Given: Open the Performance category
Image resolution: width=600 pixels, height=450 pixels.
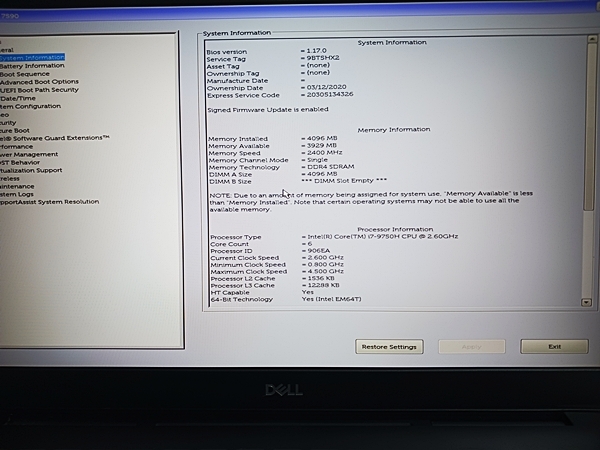Looking at the screenshot, I should pyautogui.click(x=16, y=147).
